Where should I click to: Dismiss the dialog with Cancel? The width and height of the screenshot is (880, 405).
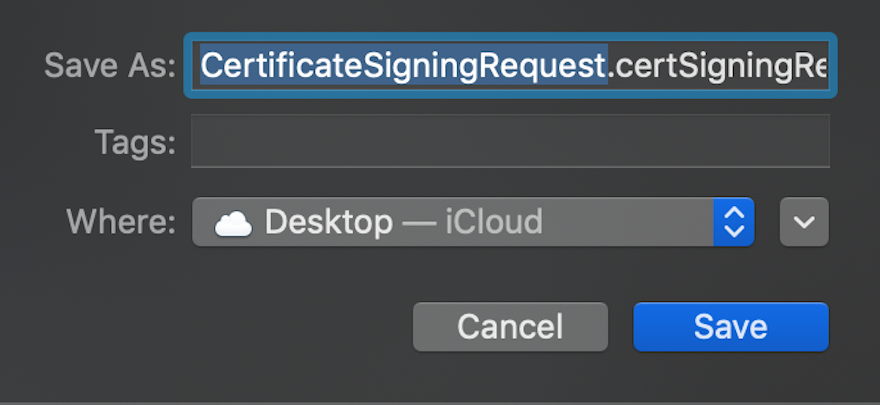pos(510,327)
